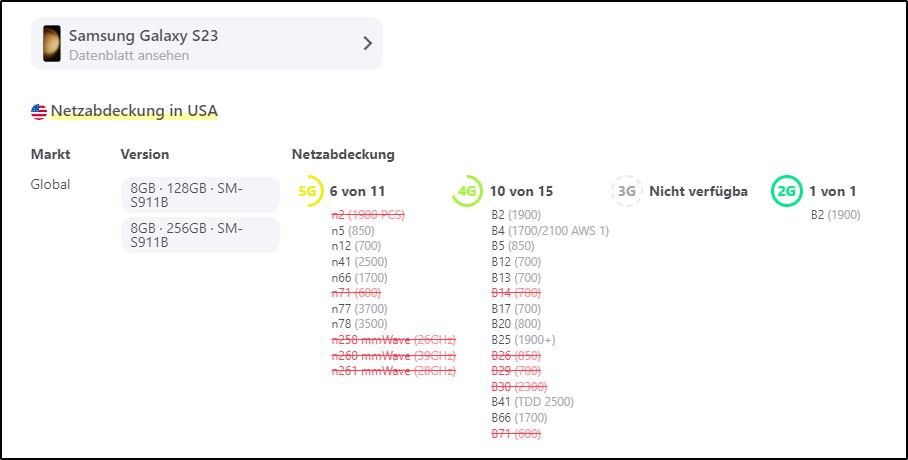Click the n258 mmWave band entry
Viewport: 908px width, 460px height.
(x=393, y=340)
